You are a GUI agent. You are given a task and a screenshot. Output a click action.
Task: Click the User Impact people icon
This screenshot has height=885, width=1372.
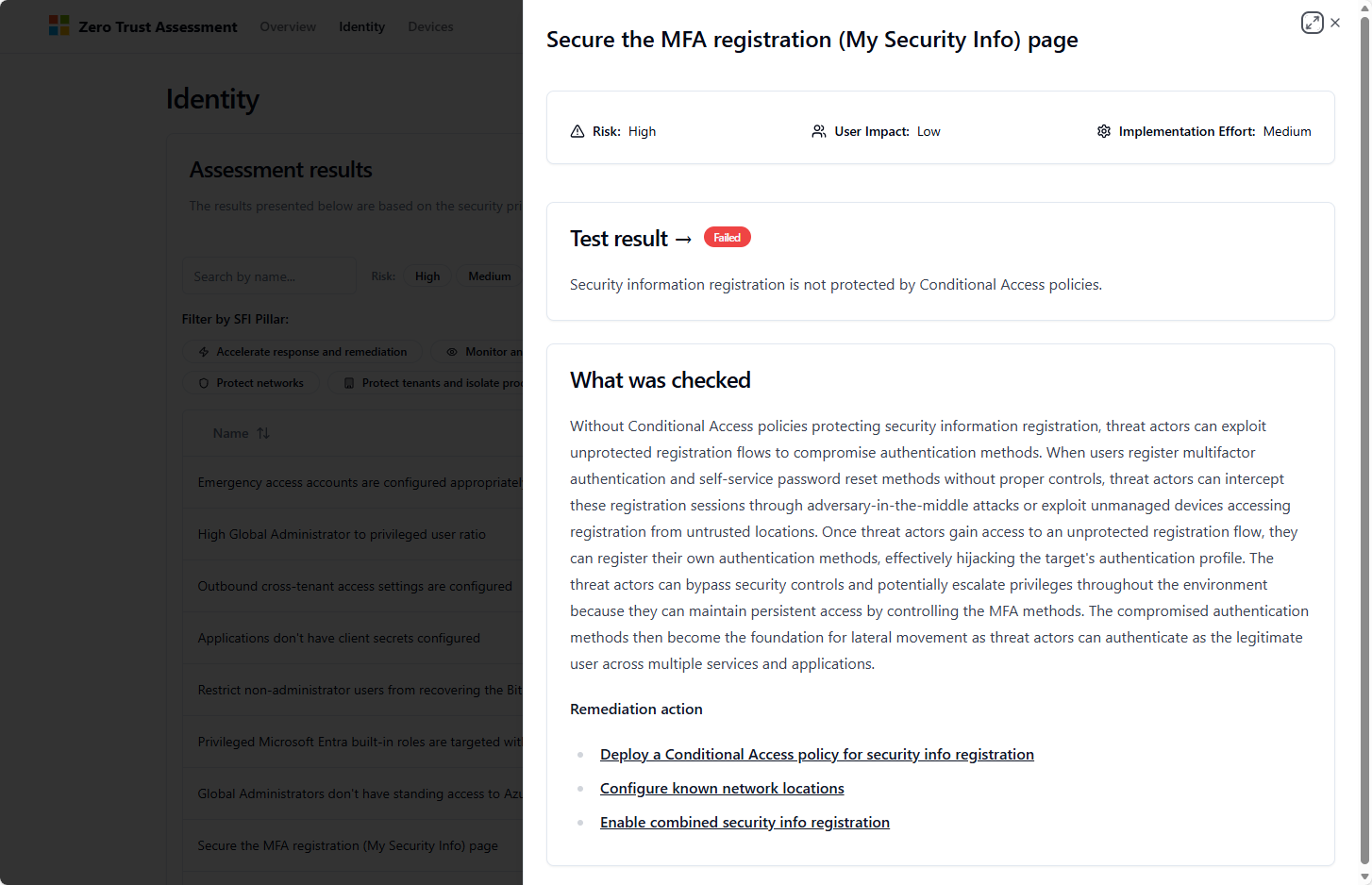pos(818,131)
